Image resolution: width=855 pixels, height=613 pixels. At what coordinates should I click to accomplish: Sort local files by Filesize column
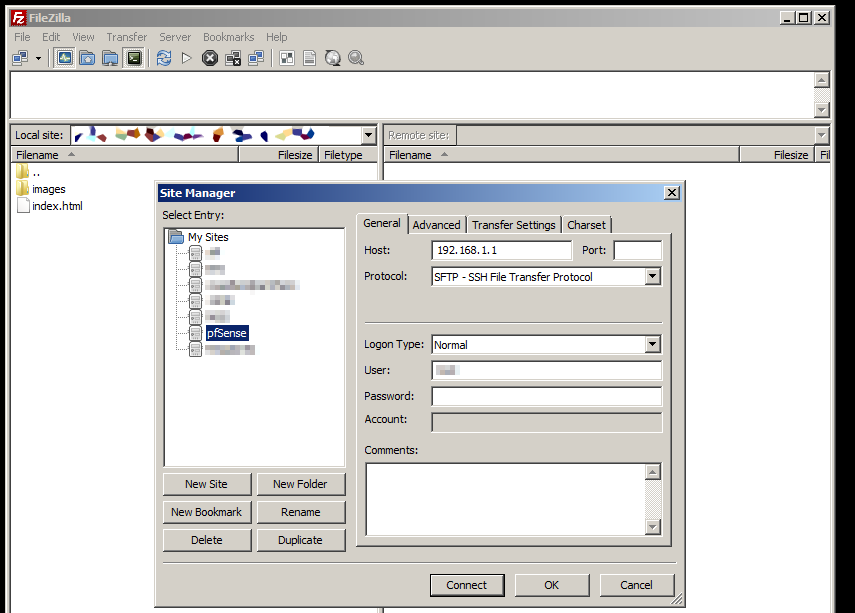pos(279,155)
